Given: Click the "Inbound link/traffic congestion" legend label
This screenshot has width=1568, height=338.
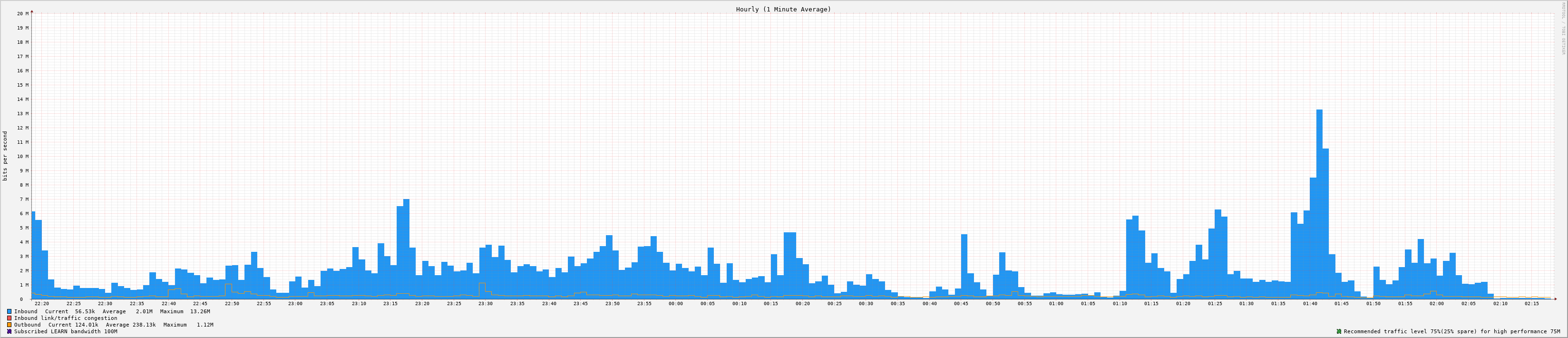Looking at the screenshot, I should (x=66, y=318).
